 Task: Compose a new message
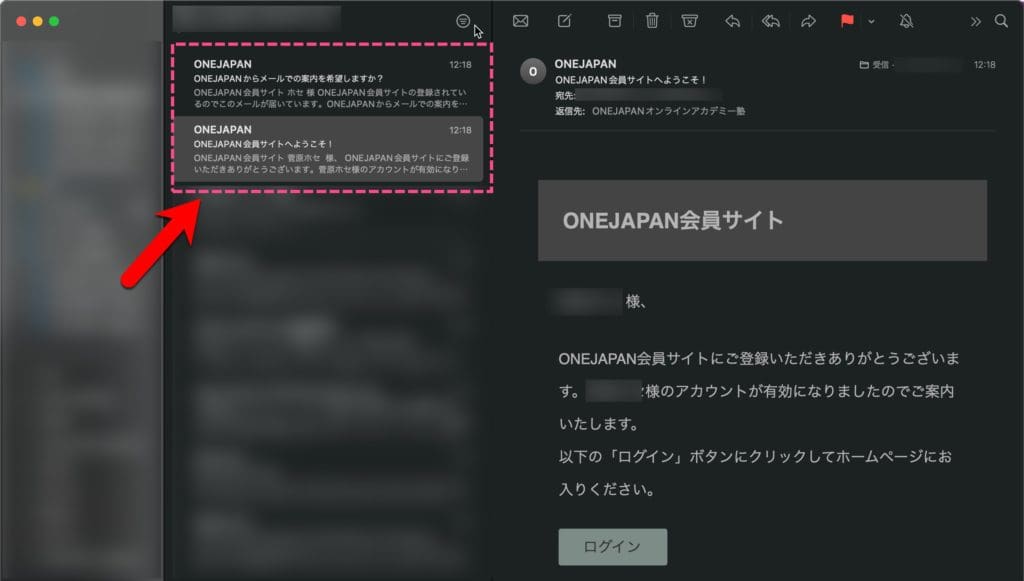pos(564,21)
